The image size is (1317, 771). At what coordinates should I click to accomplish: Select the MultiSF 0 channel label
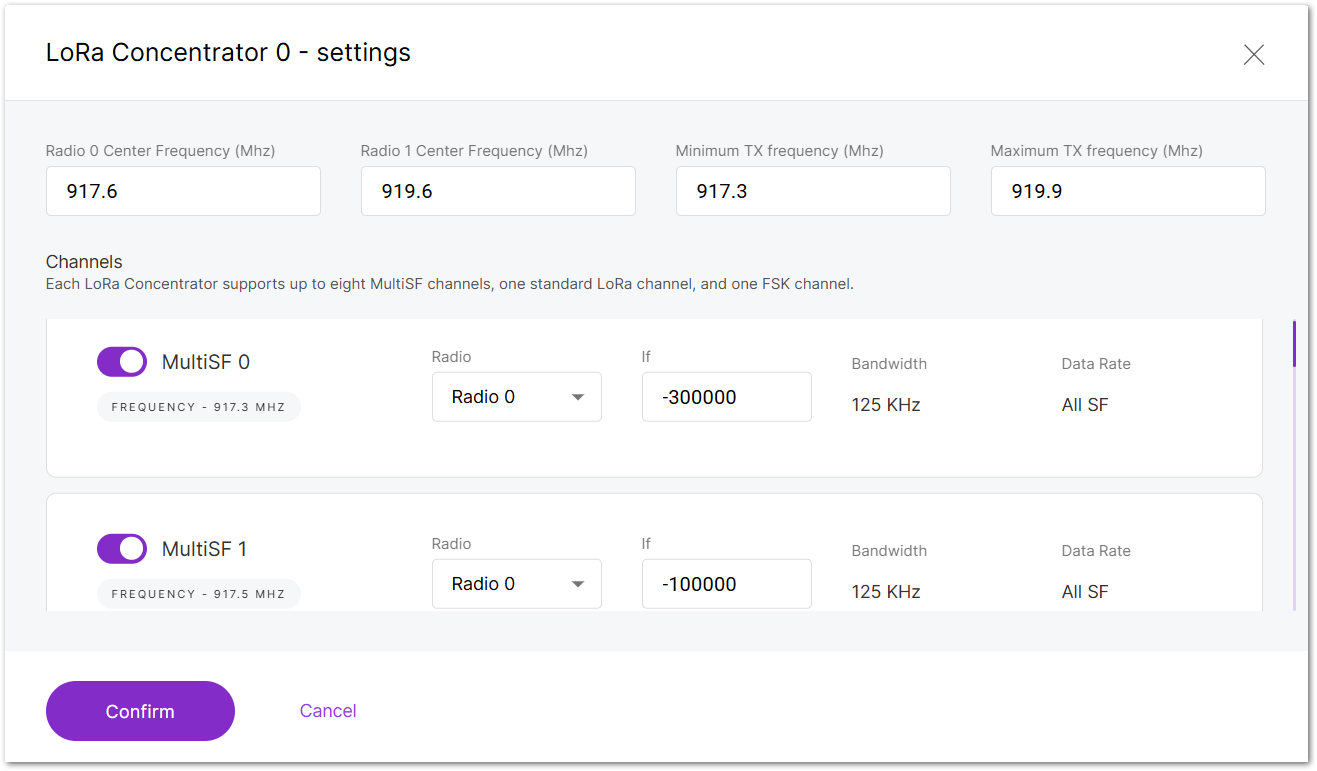pos(207,361)
